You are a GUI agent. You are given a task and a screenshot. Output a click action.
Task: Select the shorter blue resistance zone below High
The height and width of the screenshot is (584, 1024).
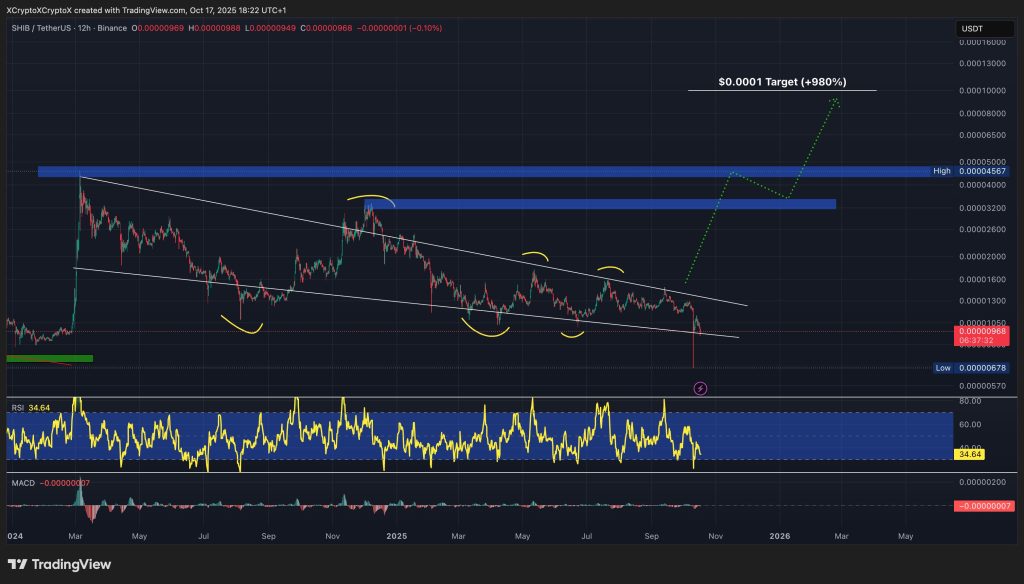tap(600, 204)
